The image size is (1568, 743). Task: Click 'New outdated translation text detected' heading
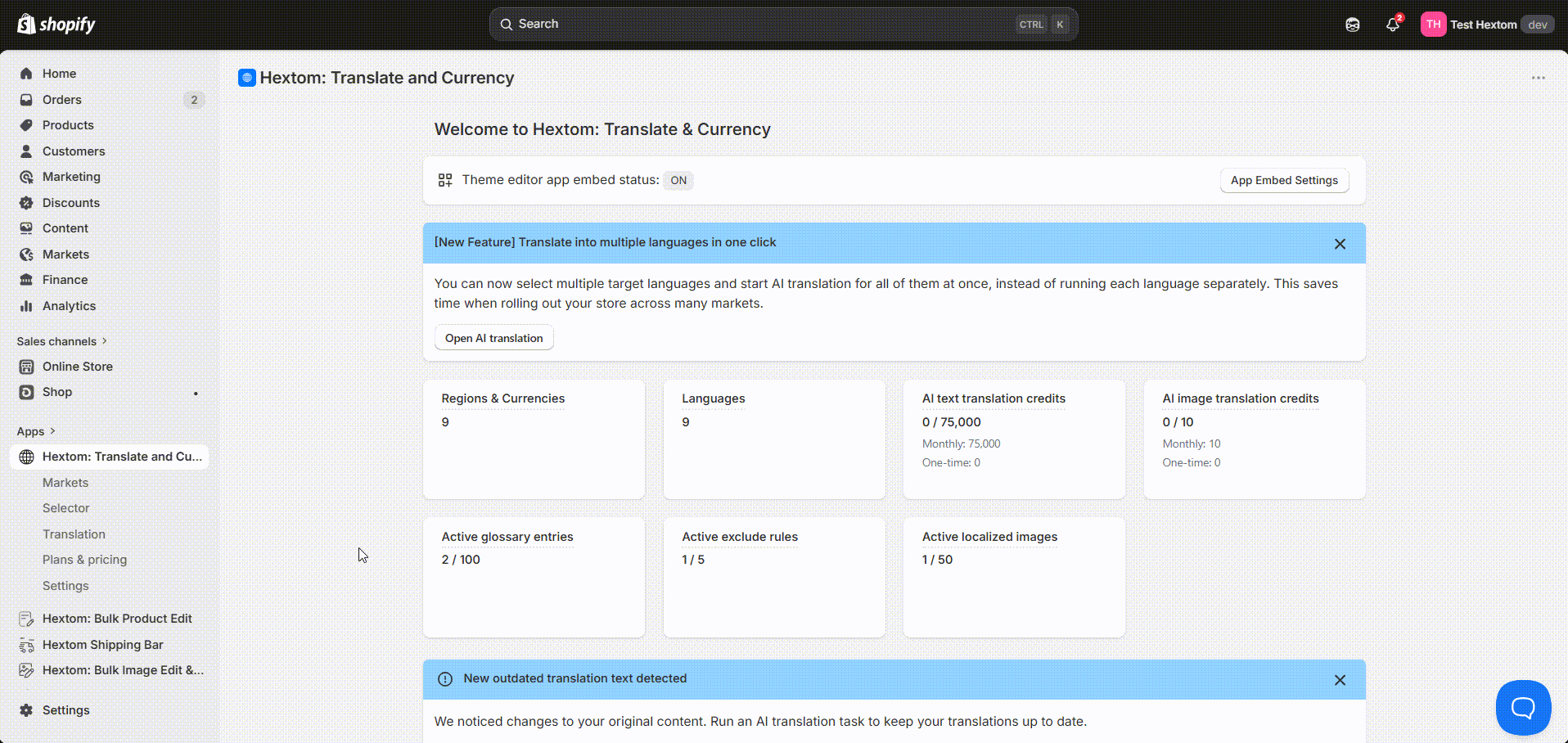(575, 678)
